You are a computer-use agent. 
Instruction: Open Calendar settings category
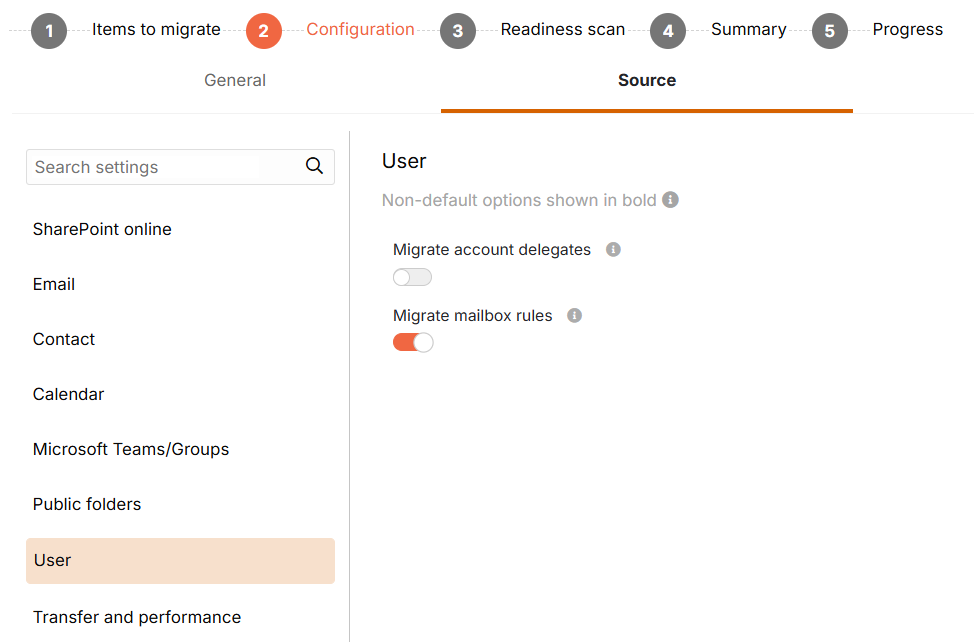pyautogui.click(x=68, y=394)
